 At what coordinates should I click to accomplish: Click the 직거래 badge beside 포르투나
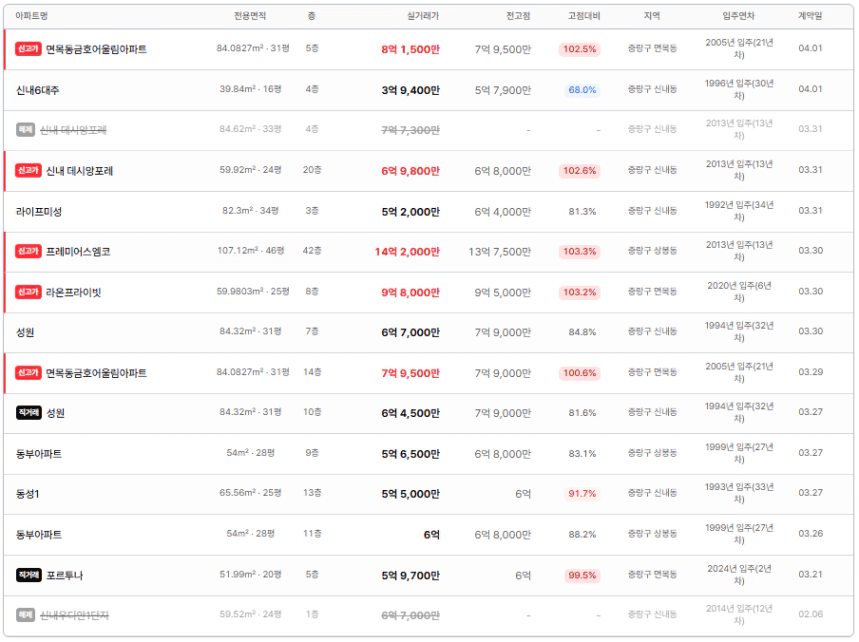click(28, 575)
